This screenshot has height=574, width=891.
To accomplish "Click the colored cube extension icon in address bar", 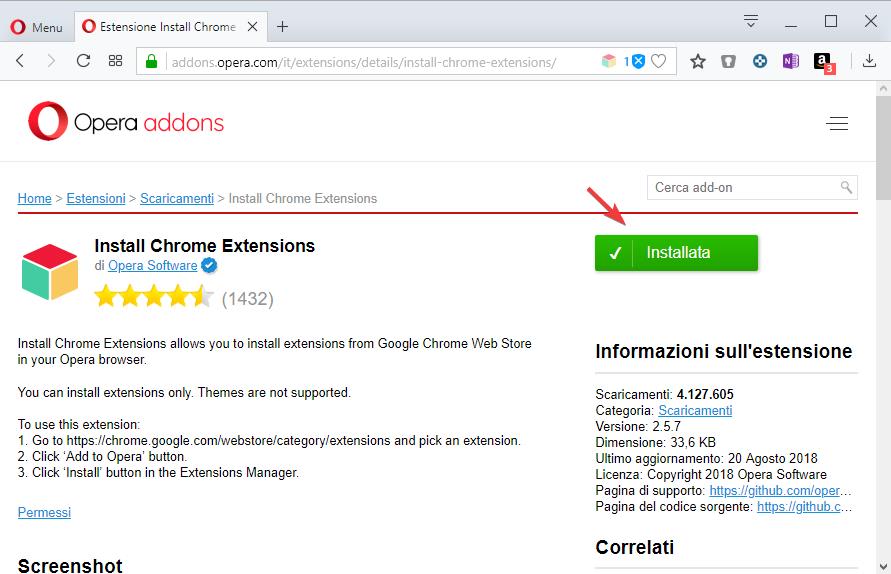I will [x=609, y=61].
